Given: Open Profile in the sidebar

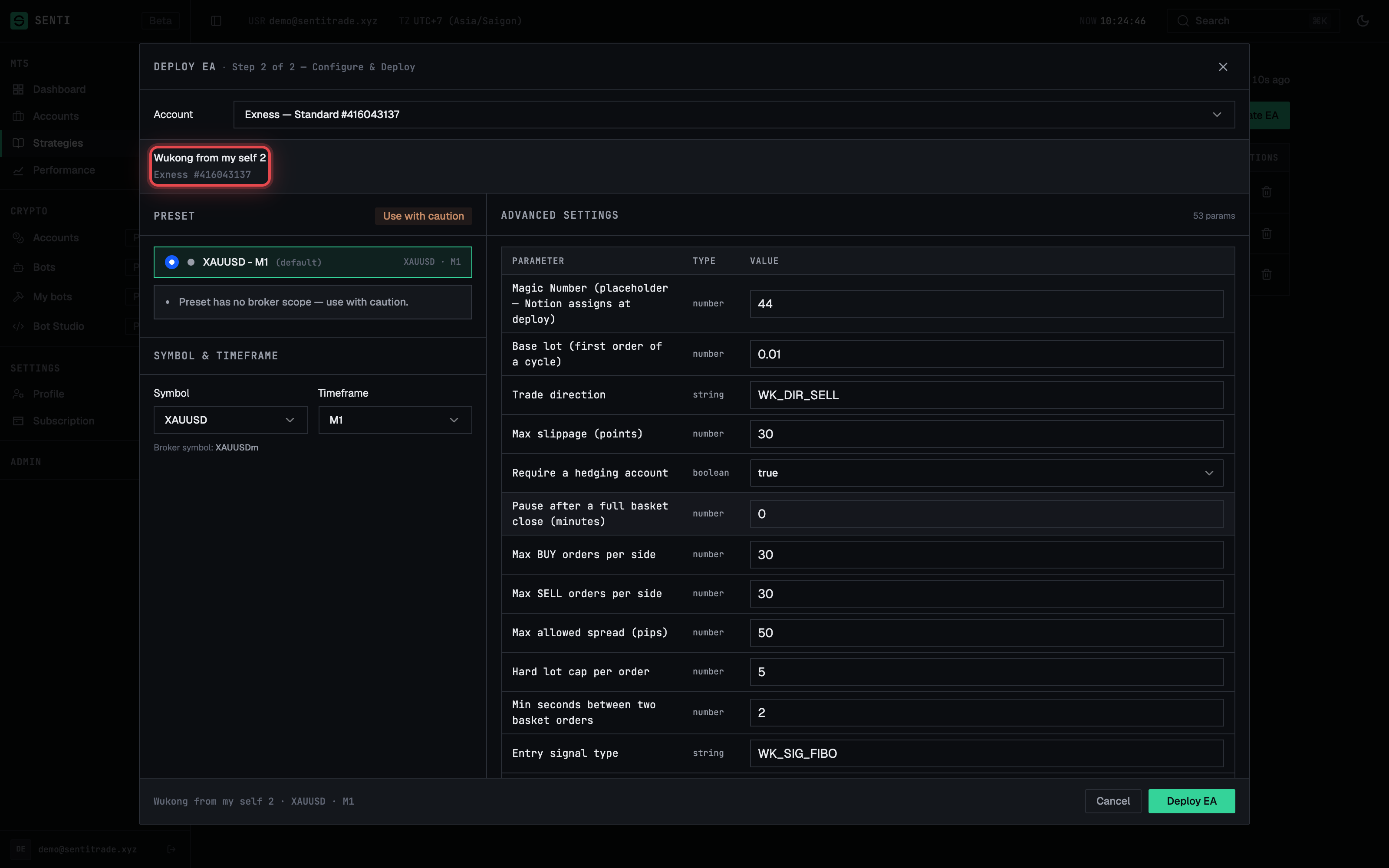Looking at the screenshot, I should (x=49, y=394).
